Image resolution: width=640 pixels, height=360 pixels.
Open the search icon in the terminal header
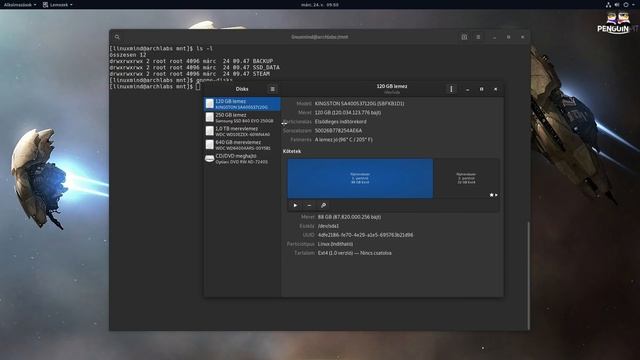click(117, 37)
